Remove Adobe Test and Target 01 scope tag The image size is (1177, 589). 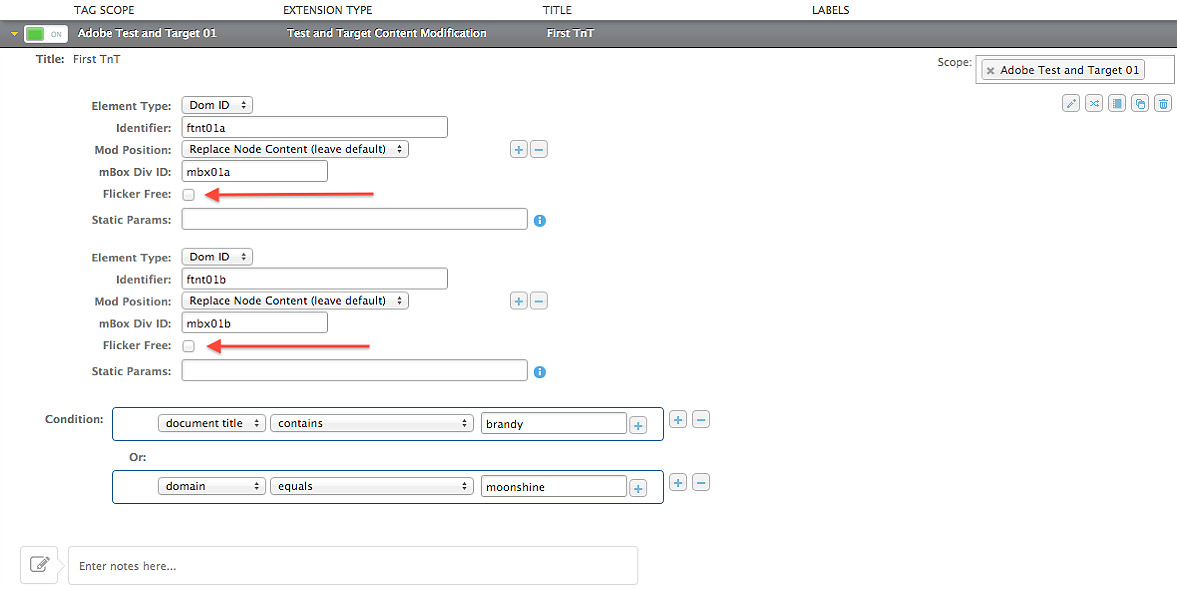coord(991,71)
